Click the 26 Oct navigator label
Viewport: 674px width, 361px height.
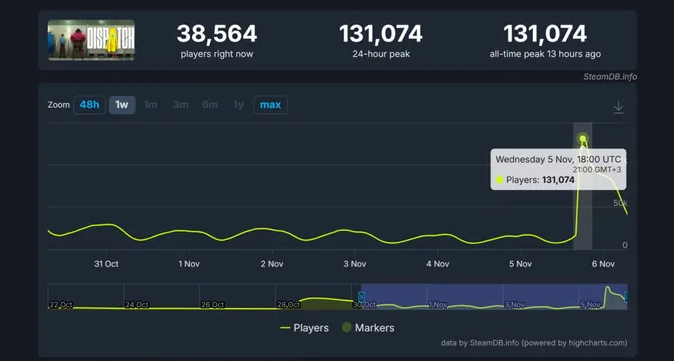(x=213, y=304)
